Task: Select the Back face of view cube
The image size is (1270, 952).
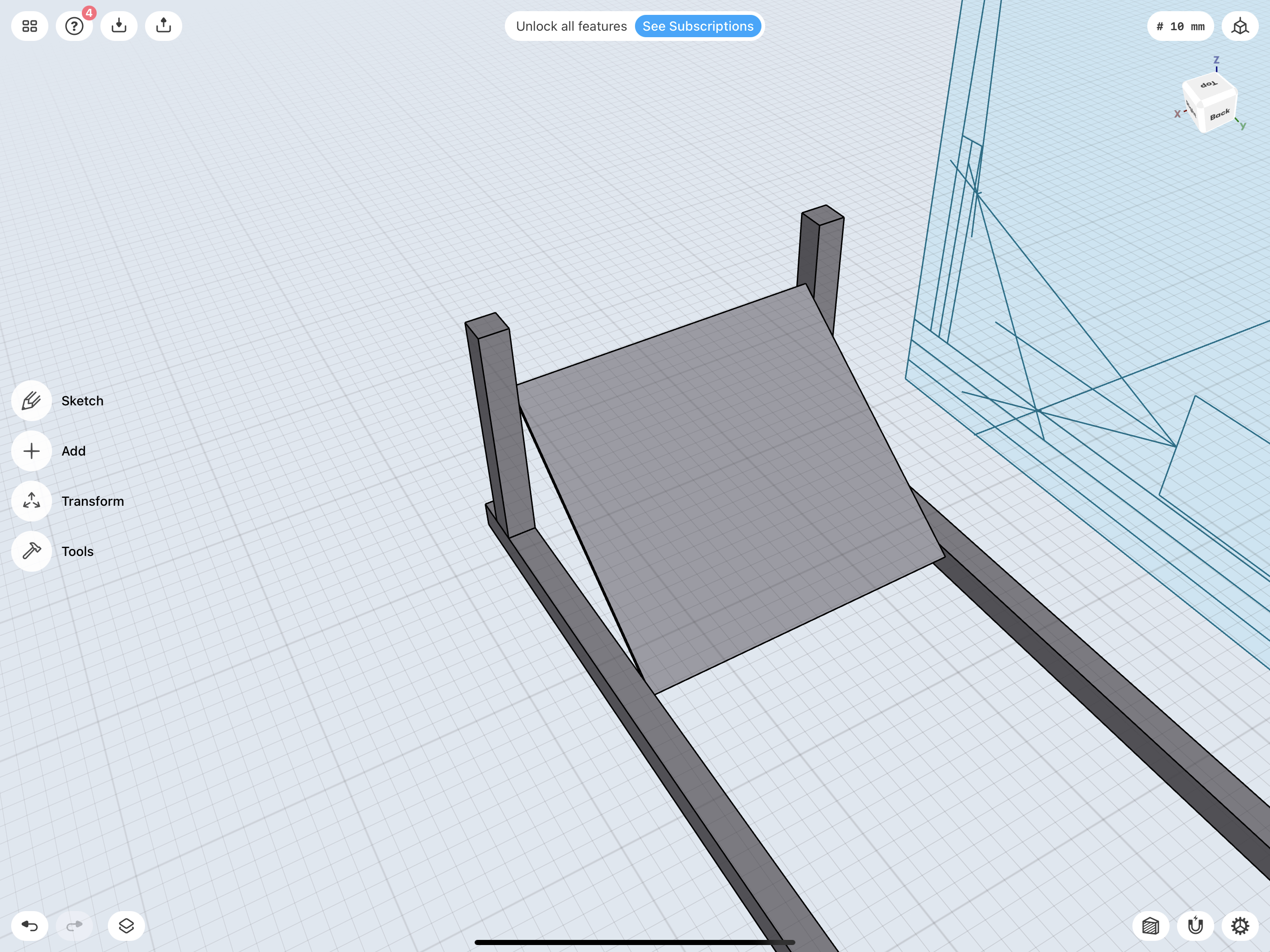Action: tap(1219, 115)
